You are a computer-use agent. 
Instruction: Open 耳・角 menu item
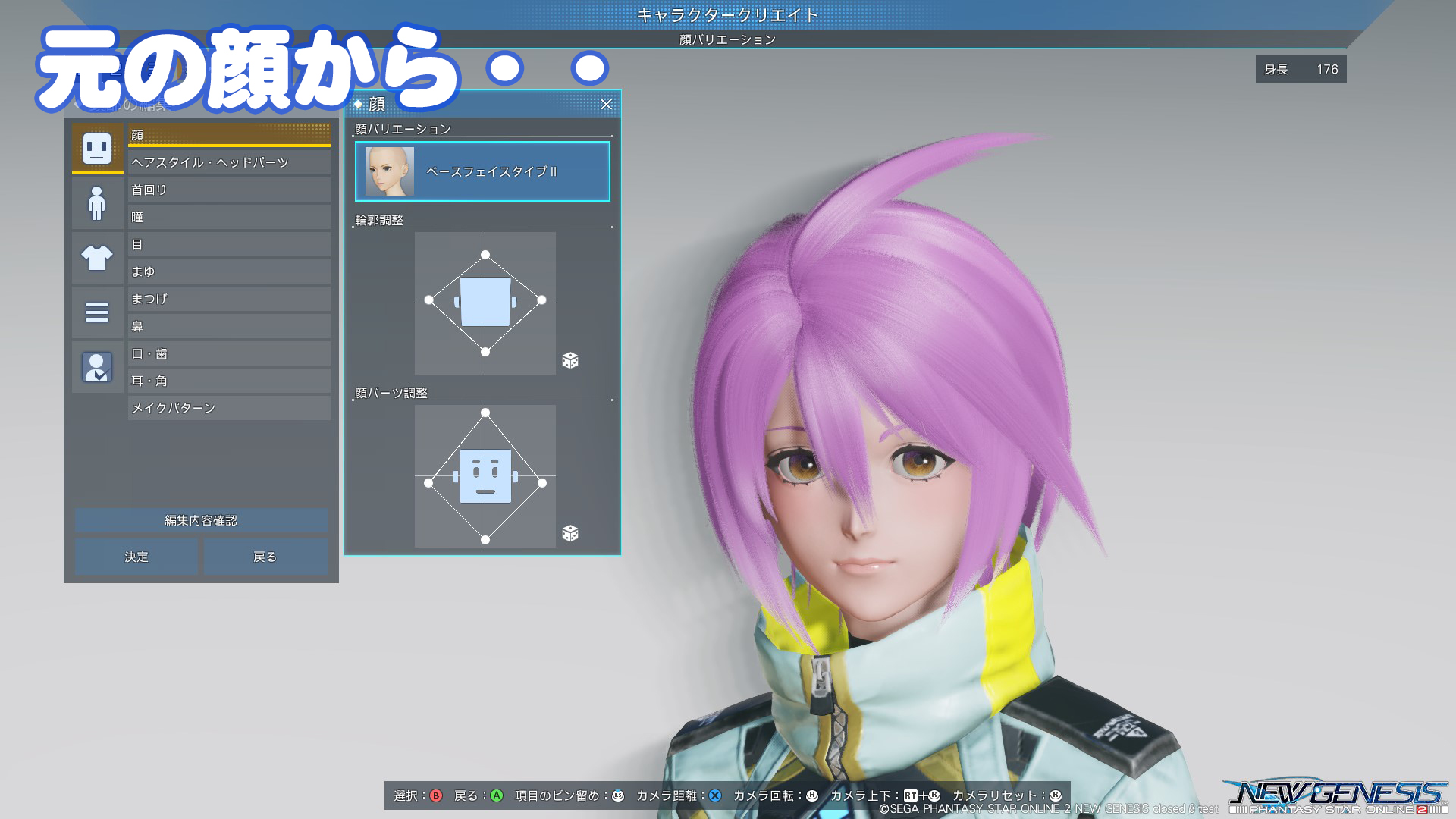[x=229, y=381]
